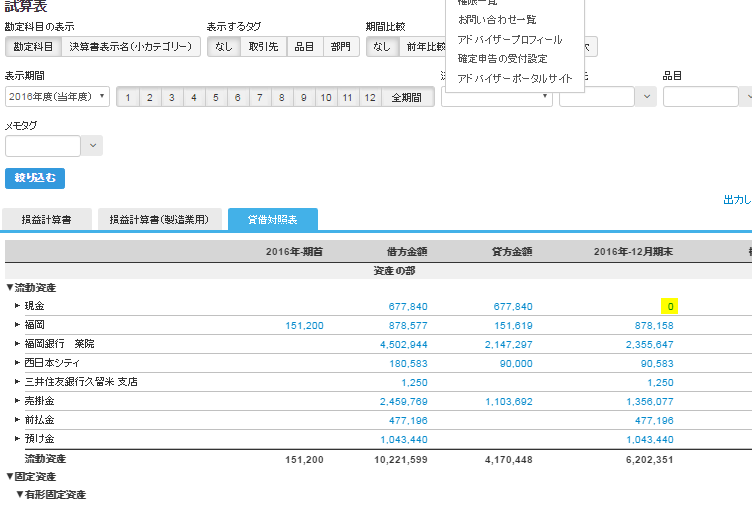Screen dimensions: 752x506
Task: Set tag display to 部門
Action: tap(340, 46)
